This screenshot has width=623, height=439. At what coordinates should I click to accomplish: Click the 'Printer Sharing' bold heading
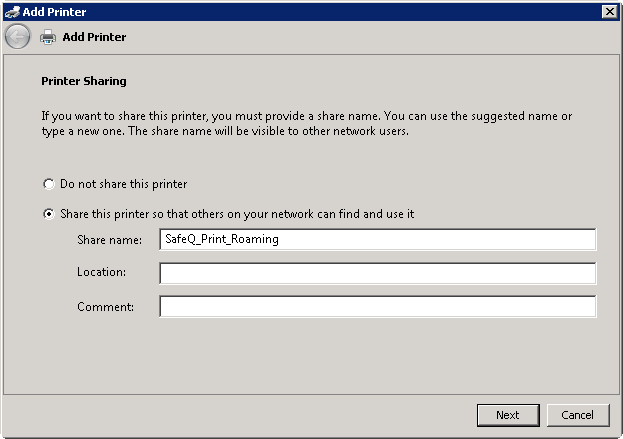(83, 81)
